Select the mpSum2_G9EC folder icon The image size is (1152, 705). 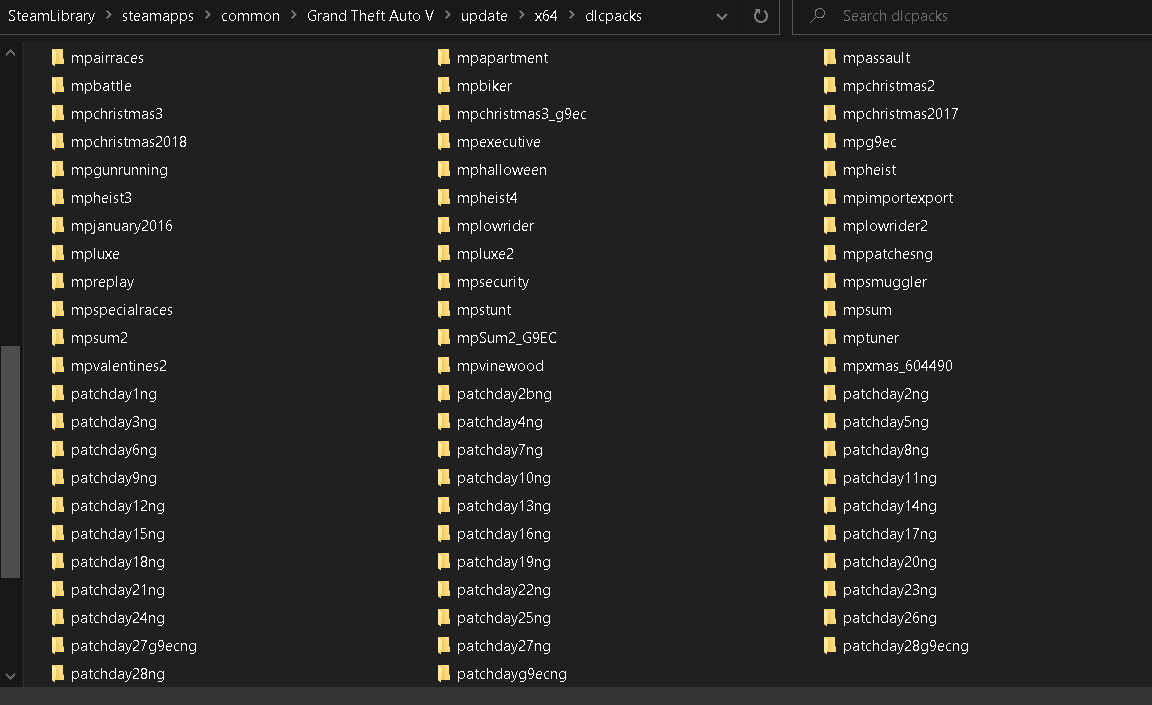click(444, 337)
